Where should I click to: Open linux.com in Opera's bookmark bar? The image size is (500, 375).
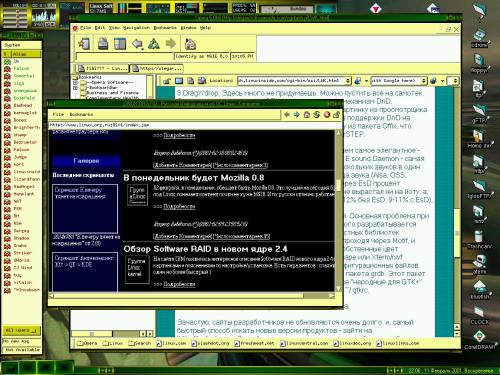pos(171,343)
